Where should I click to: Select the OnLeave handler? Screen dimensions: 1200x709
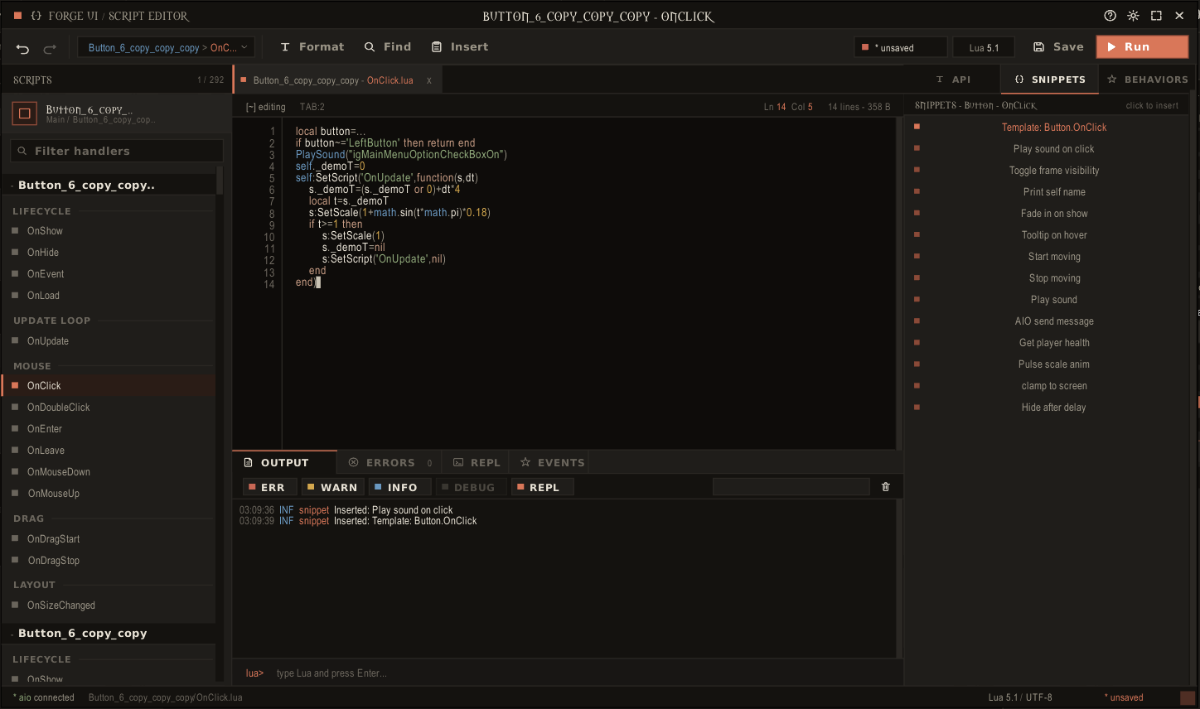(109, 451)
